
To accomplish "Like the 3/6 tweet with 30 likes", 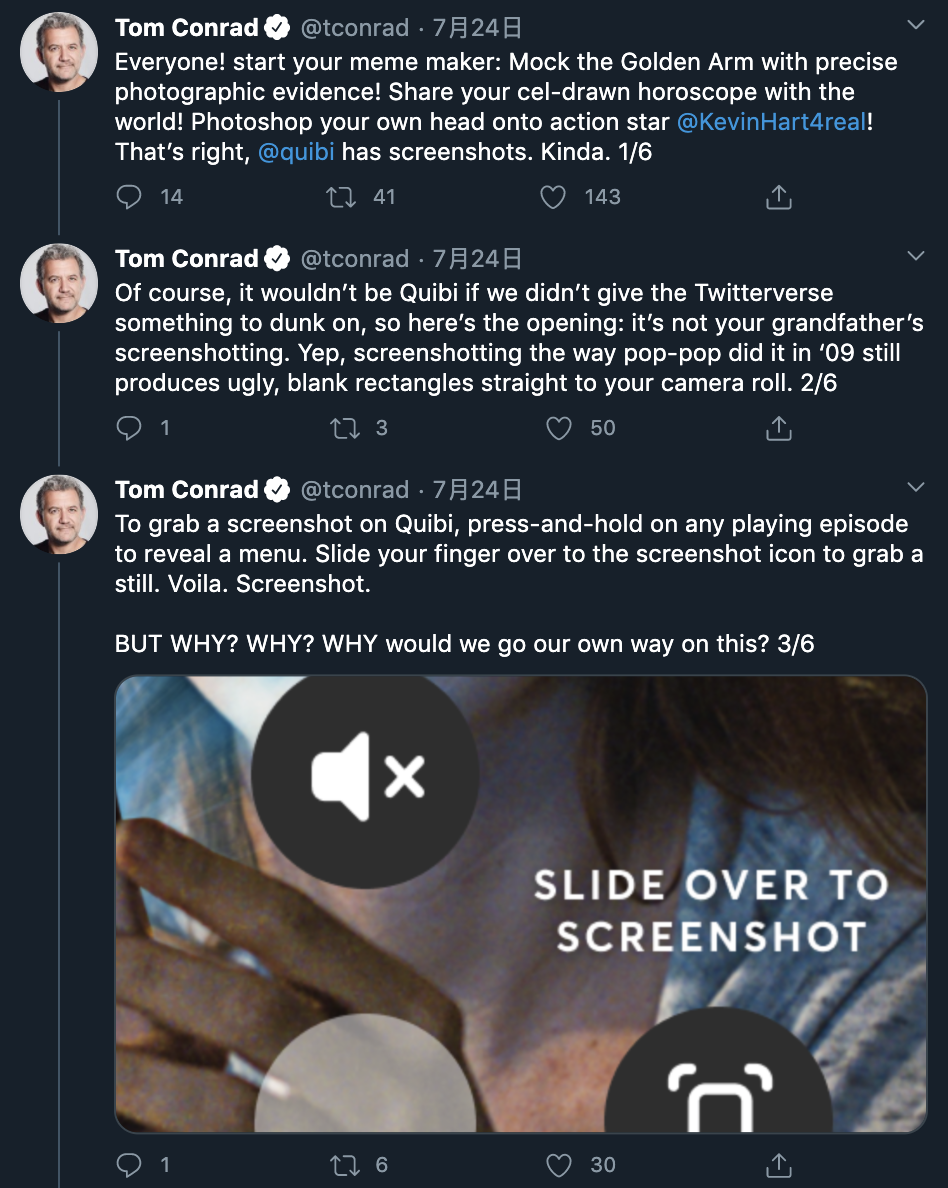I will tap(559, 1165).
